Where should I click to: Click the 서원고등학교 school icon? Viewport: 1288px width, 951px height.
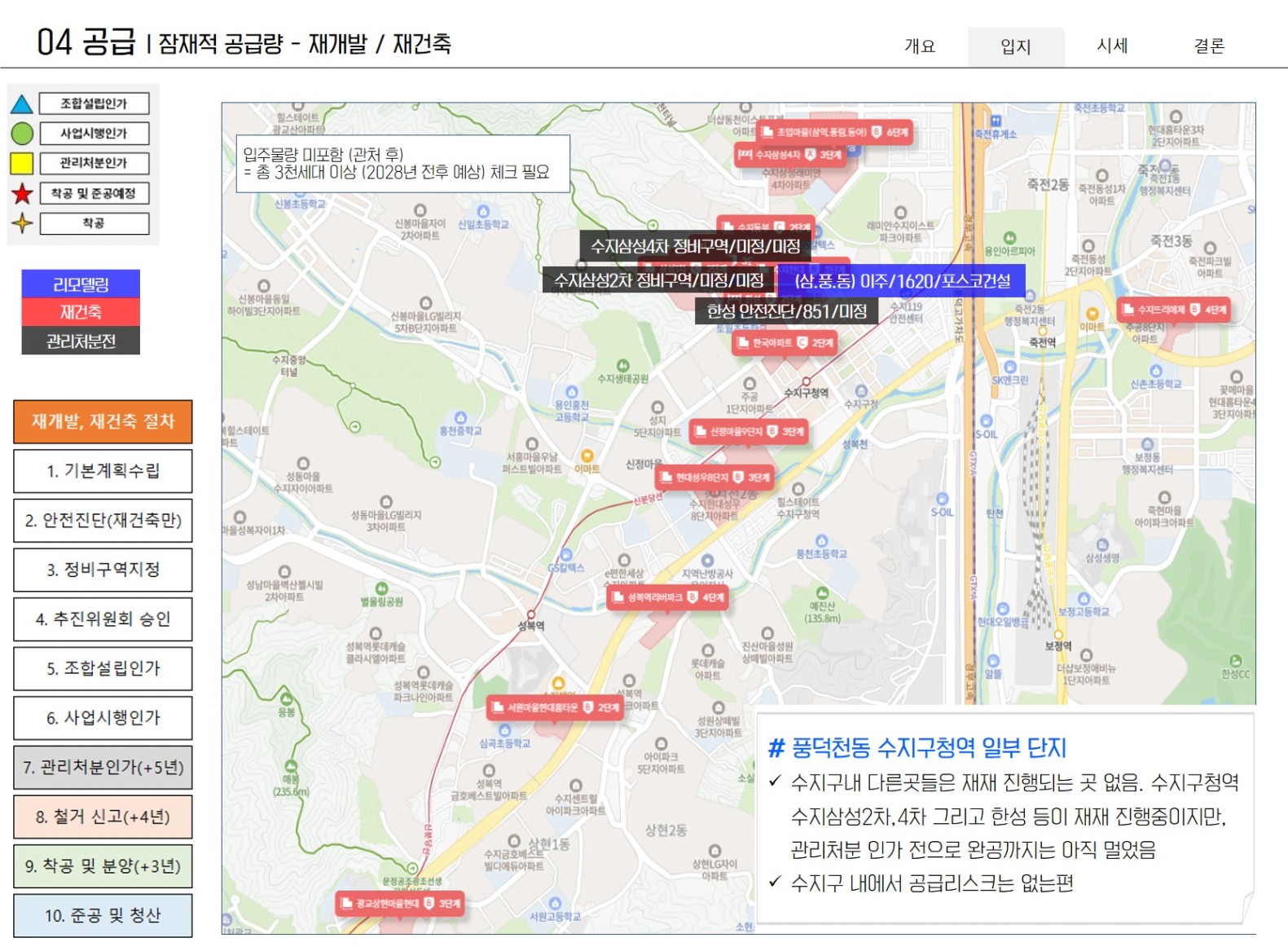pyautogui.click(x=555, y=903)
